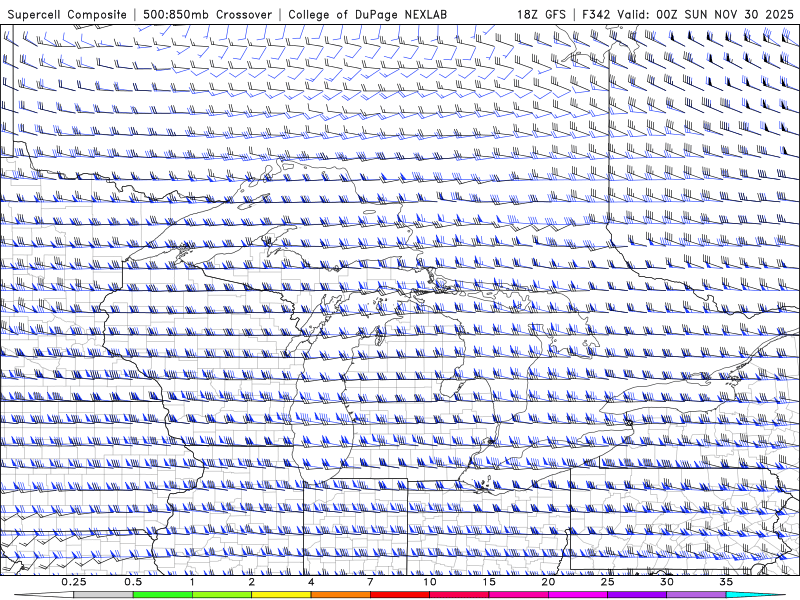Click the cyan arrow end of the legend
Image resolution: width=800 pixels, height=600 pixels.
756,595
